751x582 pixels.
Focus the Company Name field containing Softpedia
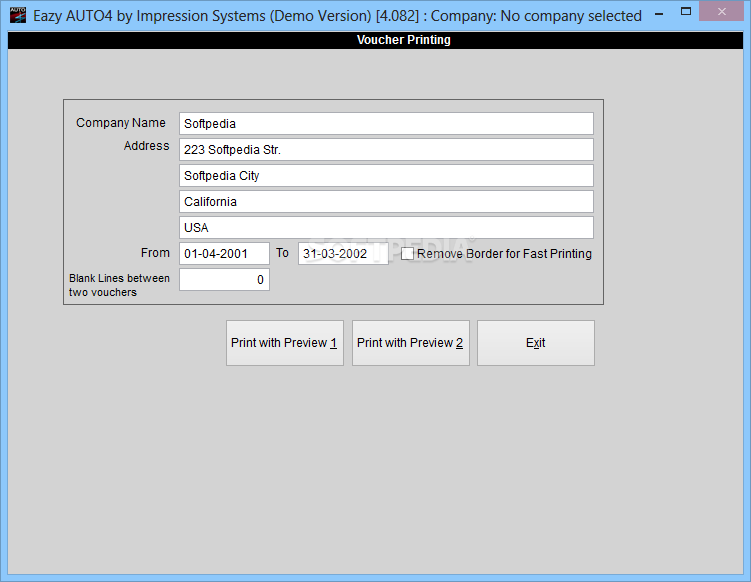(x=386, y=124)
